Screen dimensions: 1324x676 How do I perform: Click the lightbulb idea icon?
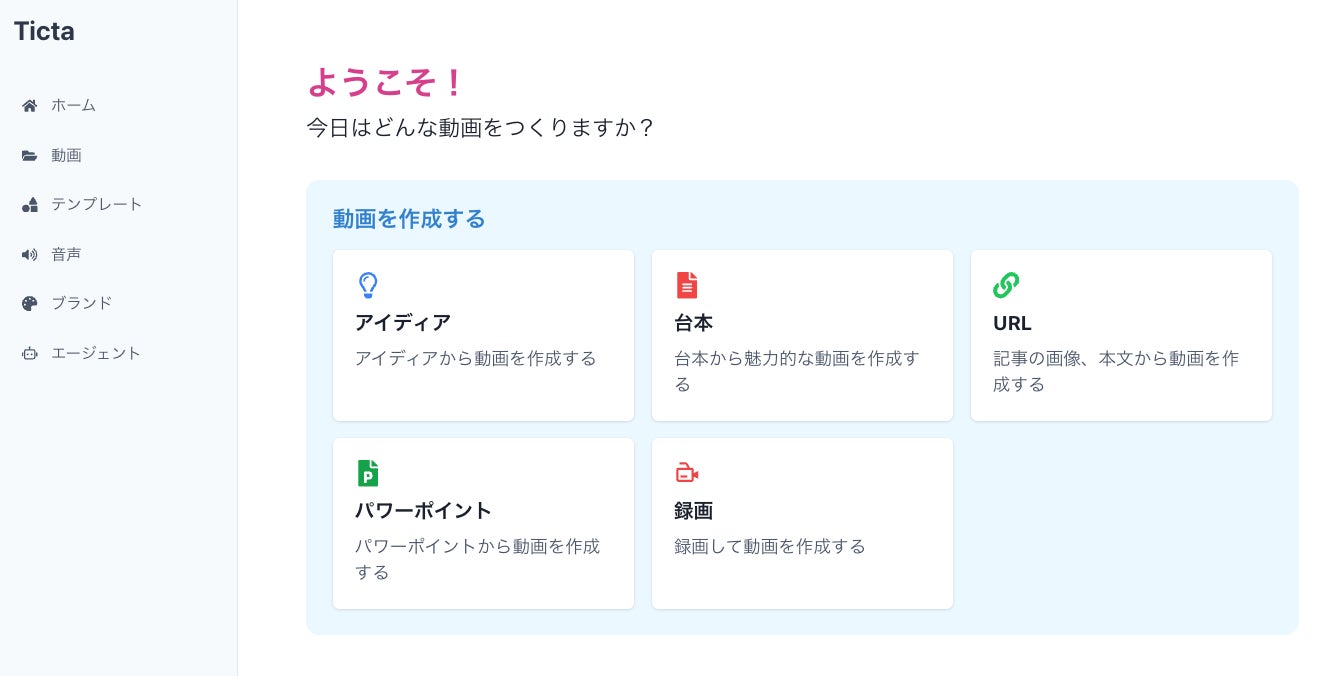[368, 285]
